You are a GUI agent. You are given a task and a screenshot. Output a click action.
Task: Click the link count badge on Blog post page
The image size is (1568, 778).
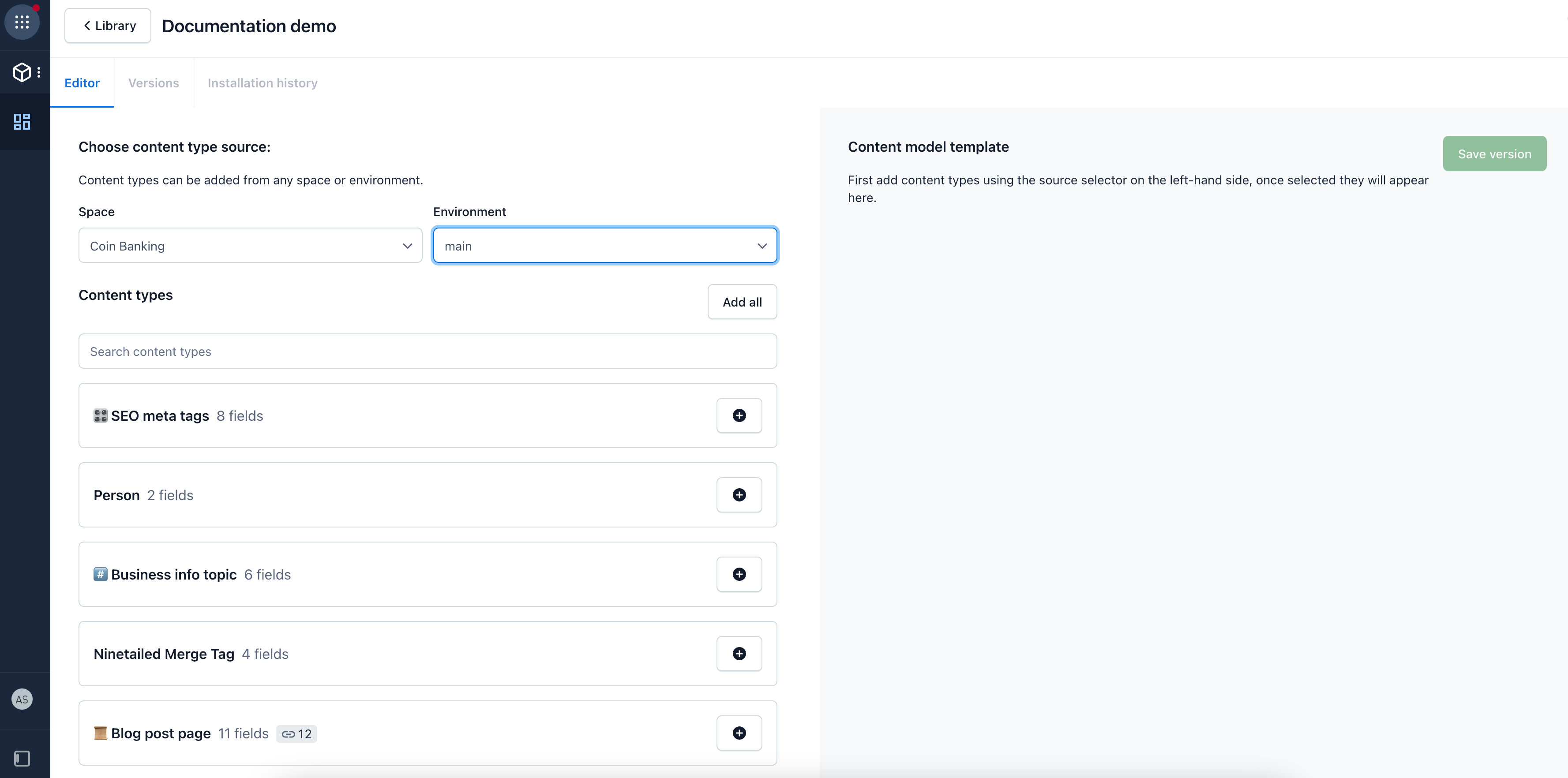click(296, 734)
